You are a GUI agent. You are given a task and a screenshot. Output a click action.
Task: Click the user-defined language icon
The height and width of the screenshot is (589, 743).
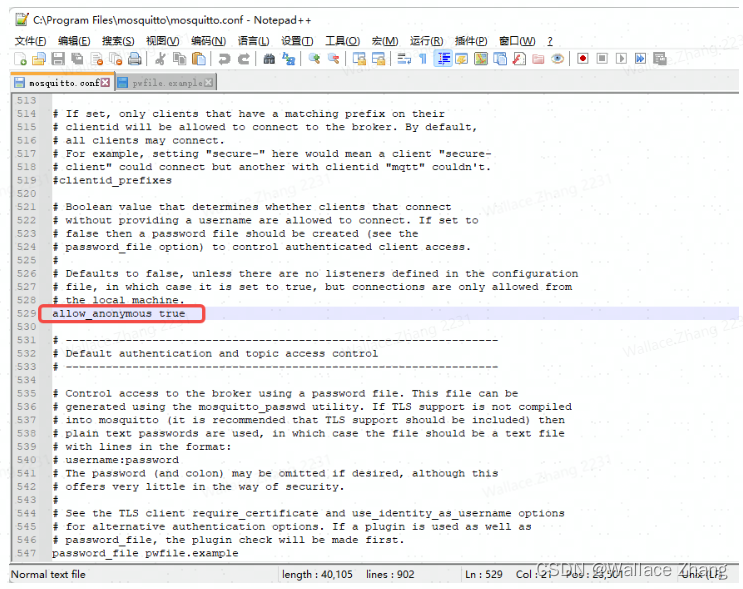(x=462, y=59)
